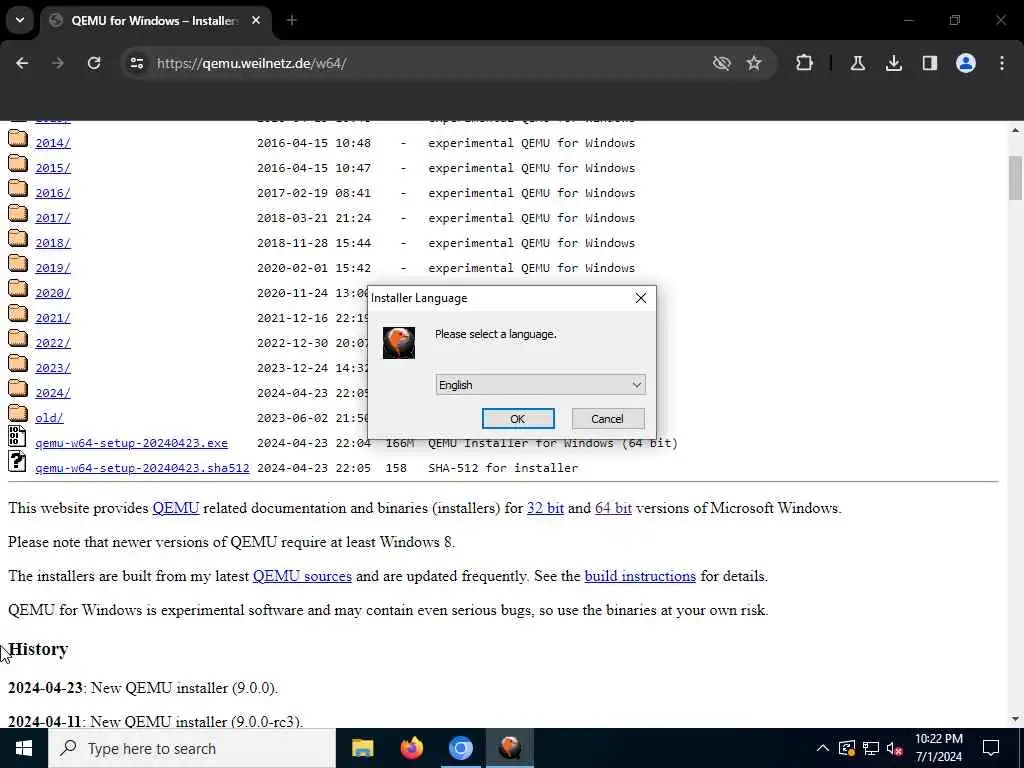Open the notification center icon

click(991, 748)
